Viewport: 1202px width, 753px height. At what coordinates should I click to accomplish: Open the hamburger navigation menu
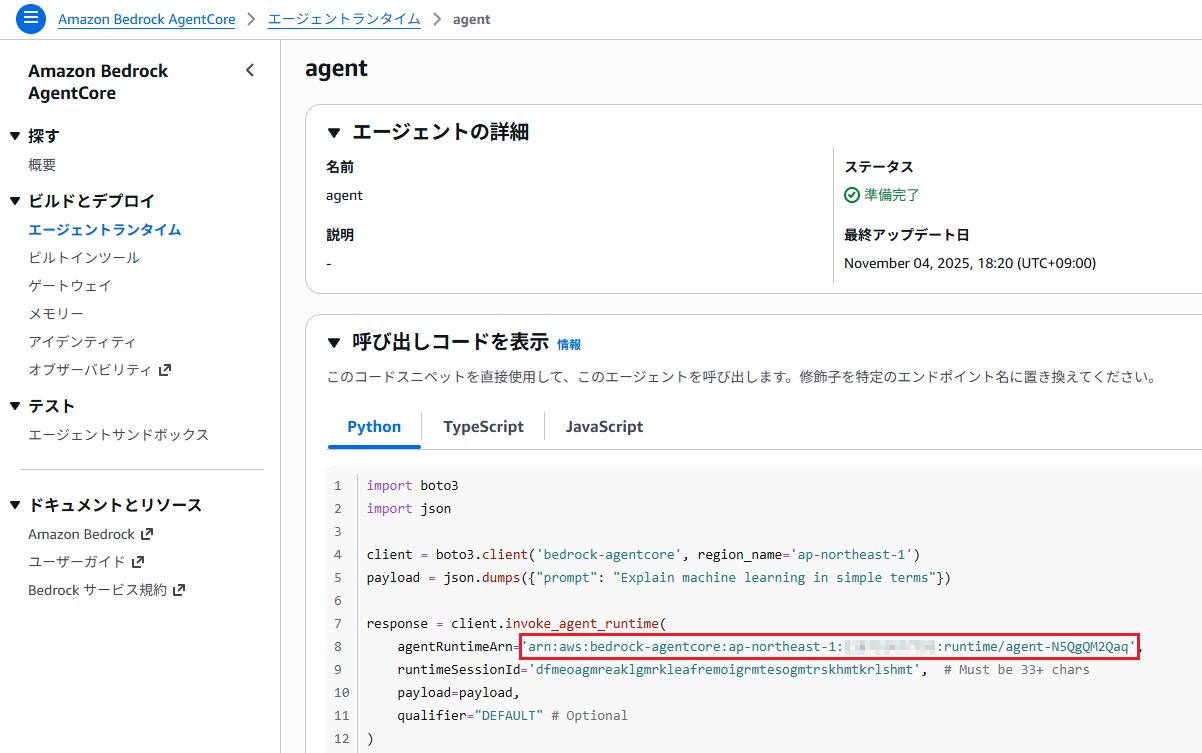pos(31,19)
